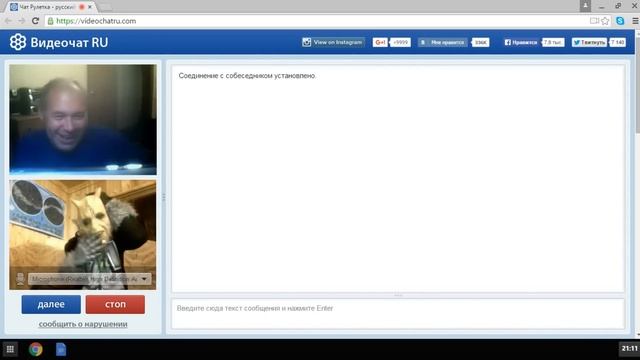Click the microphone icon on own video
Viewport: 640px width, 360px height.
click(x=20, y=279)
